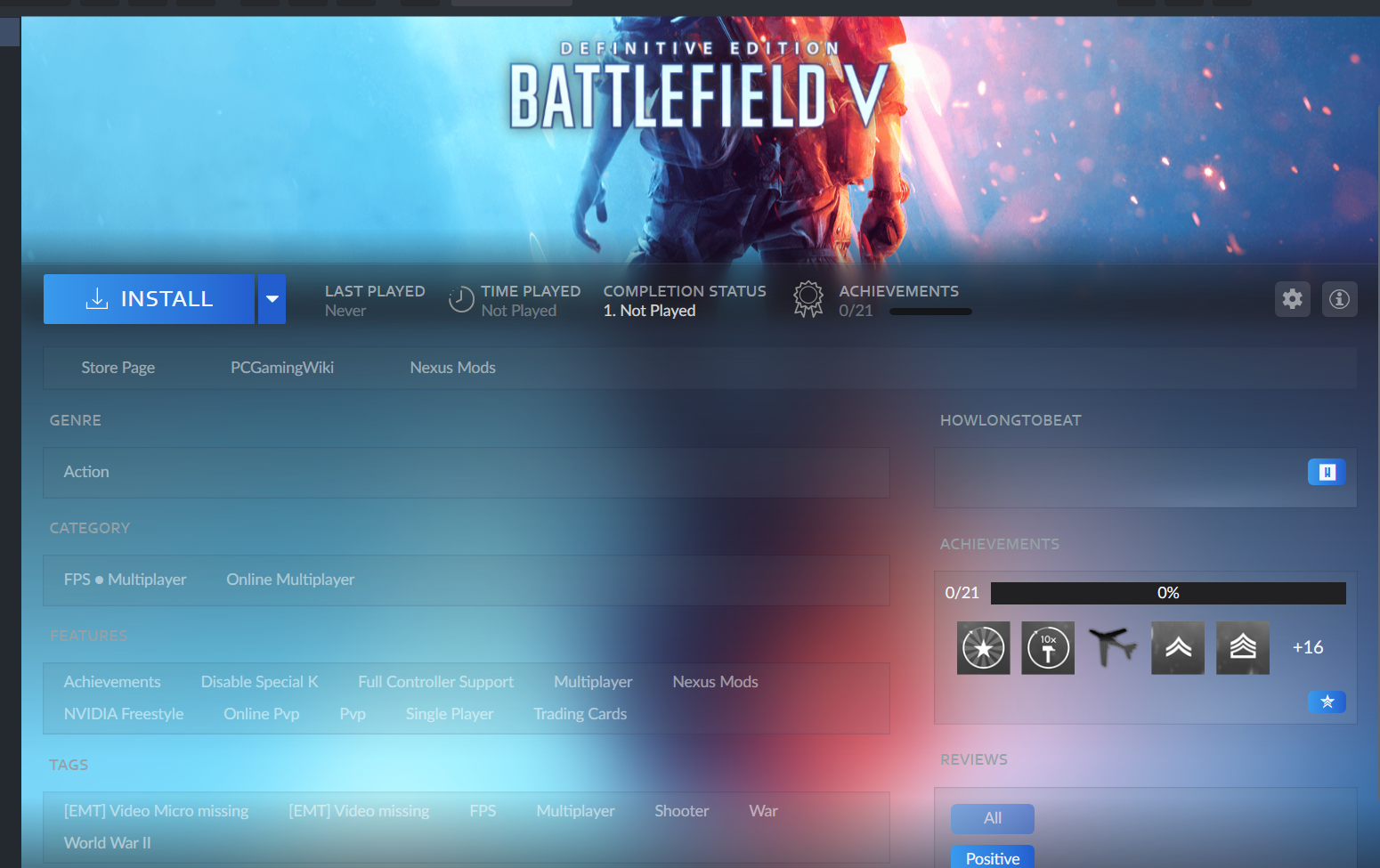Click the Install button
This screenshot has width=1380, height=868.
[x=150, y=298]
